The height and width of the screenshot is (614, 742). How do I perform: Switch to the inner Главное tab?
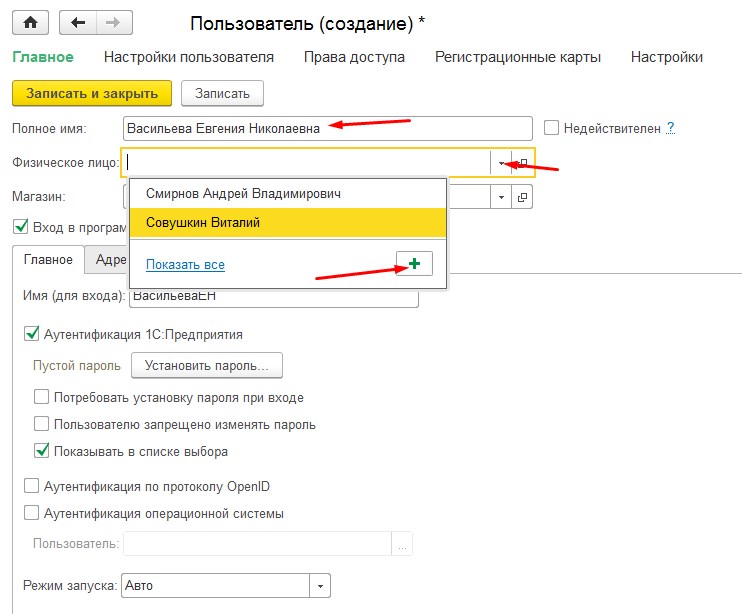[x=48, y=260]
